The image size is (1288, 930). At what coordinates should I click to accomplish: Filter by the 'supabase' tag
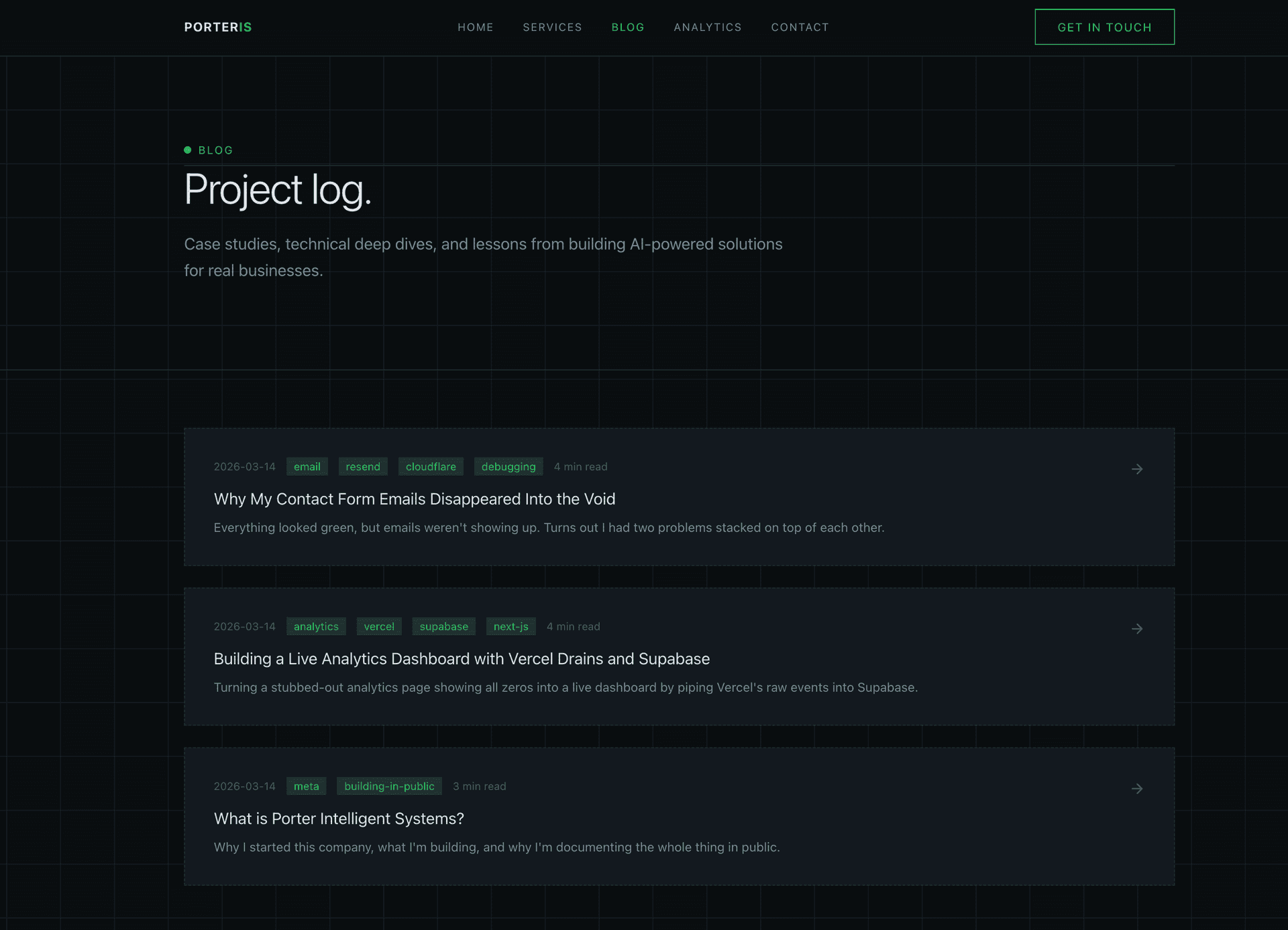[x=443, y=626]
